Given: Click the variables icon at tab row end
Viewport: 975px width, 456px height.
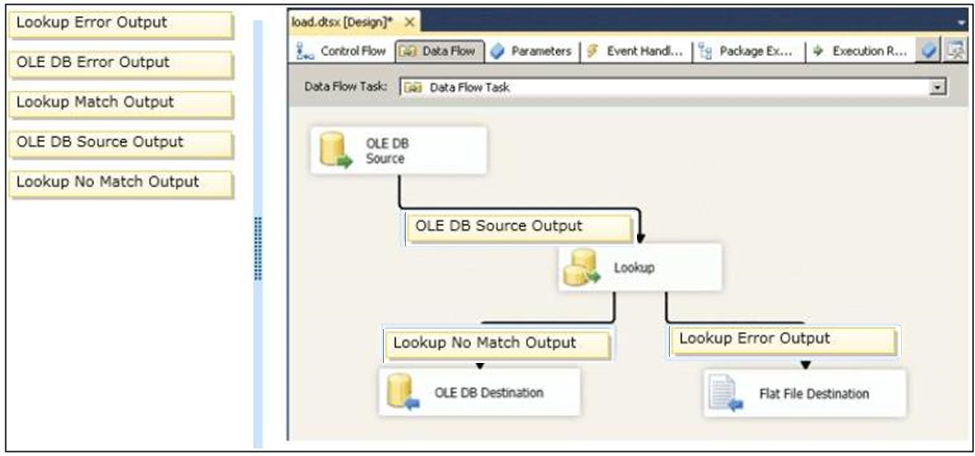Looking at the screenshot, I should pos(953,51).
